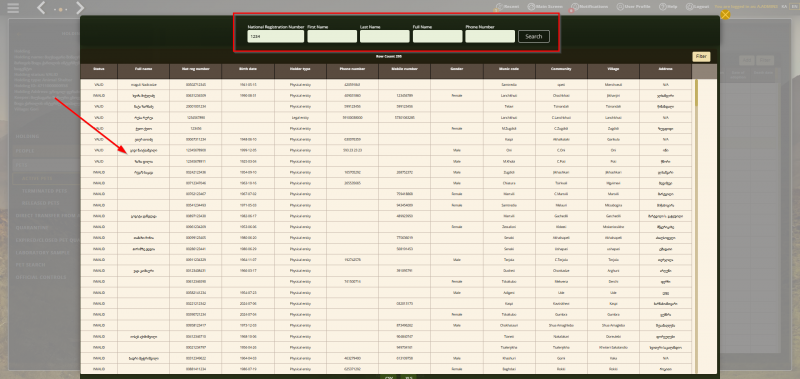Open HOLDING in the background sidebar

point(27,137)
